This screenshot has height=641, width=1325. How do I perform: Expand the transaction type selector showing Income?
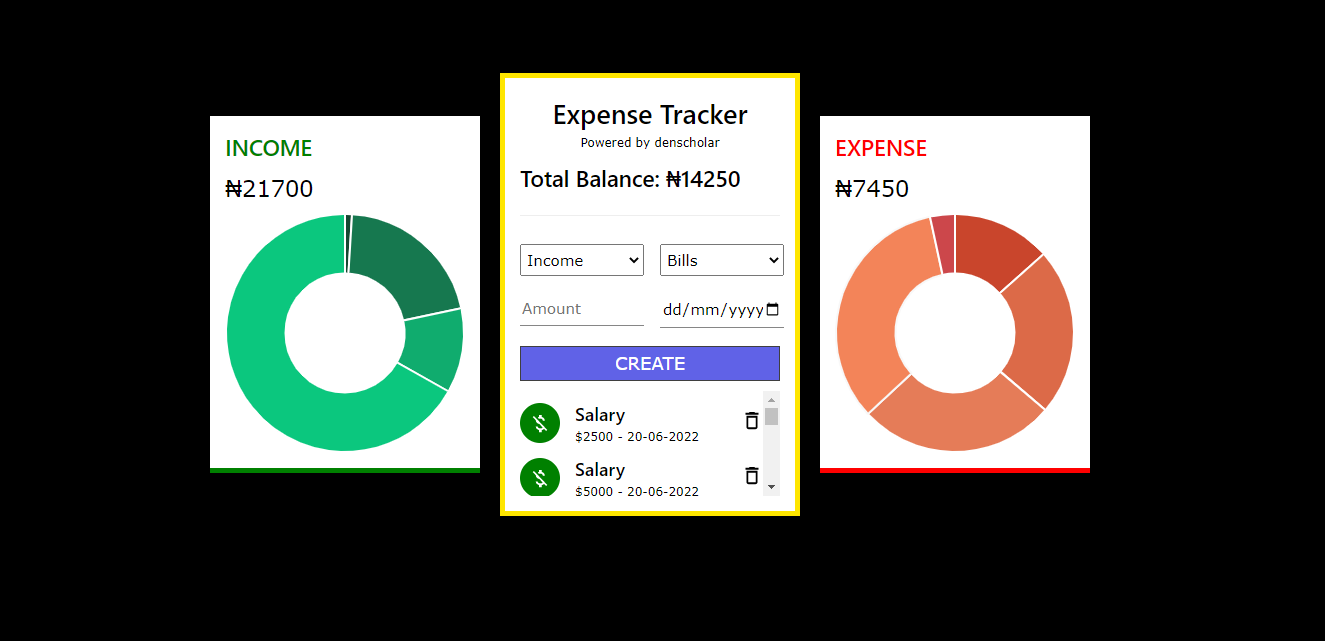(x=581, y=259)
